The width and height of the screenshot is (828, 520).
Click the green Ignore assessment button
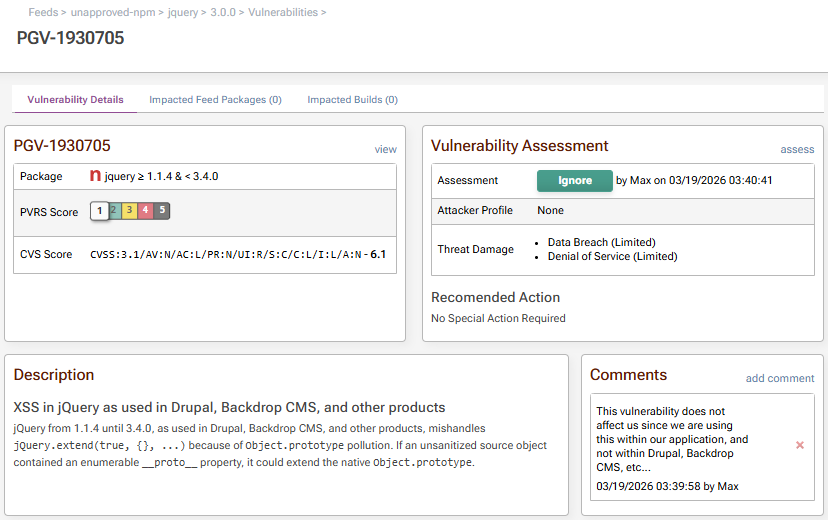coord(574,181)
